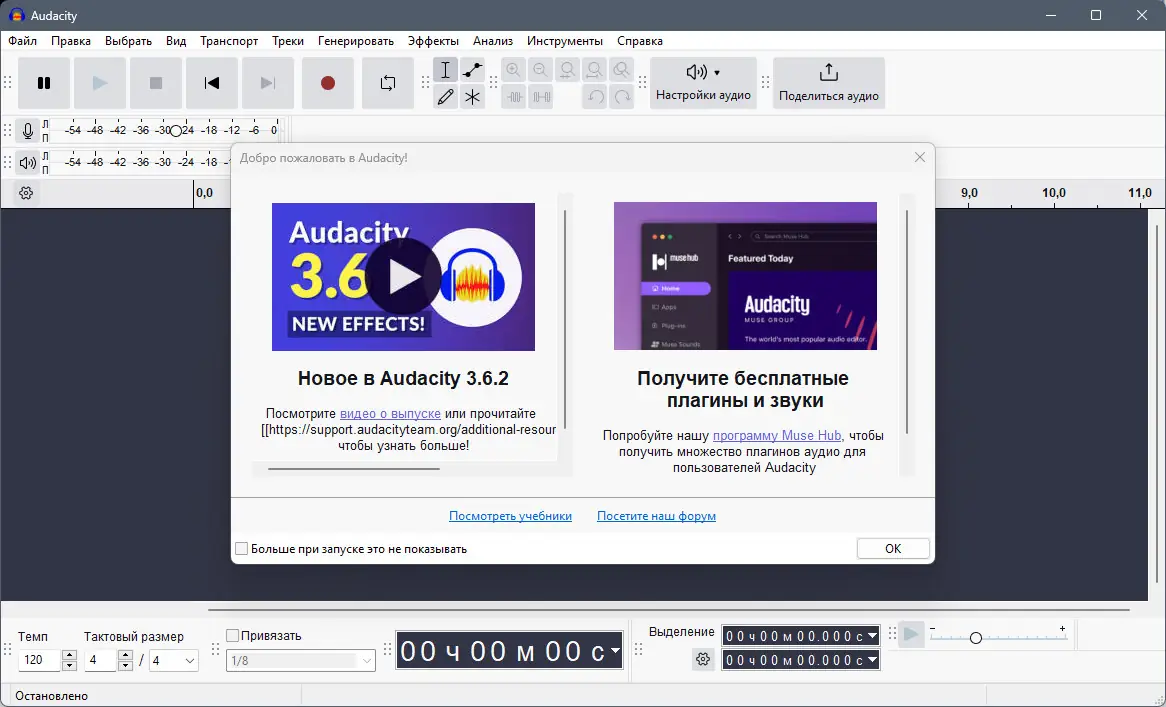Pick the Draw tool pencil icon
This screenshot has width=1166, height=707.
(x=445, y=96)
